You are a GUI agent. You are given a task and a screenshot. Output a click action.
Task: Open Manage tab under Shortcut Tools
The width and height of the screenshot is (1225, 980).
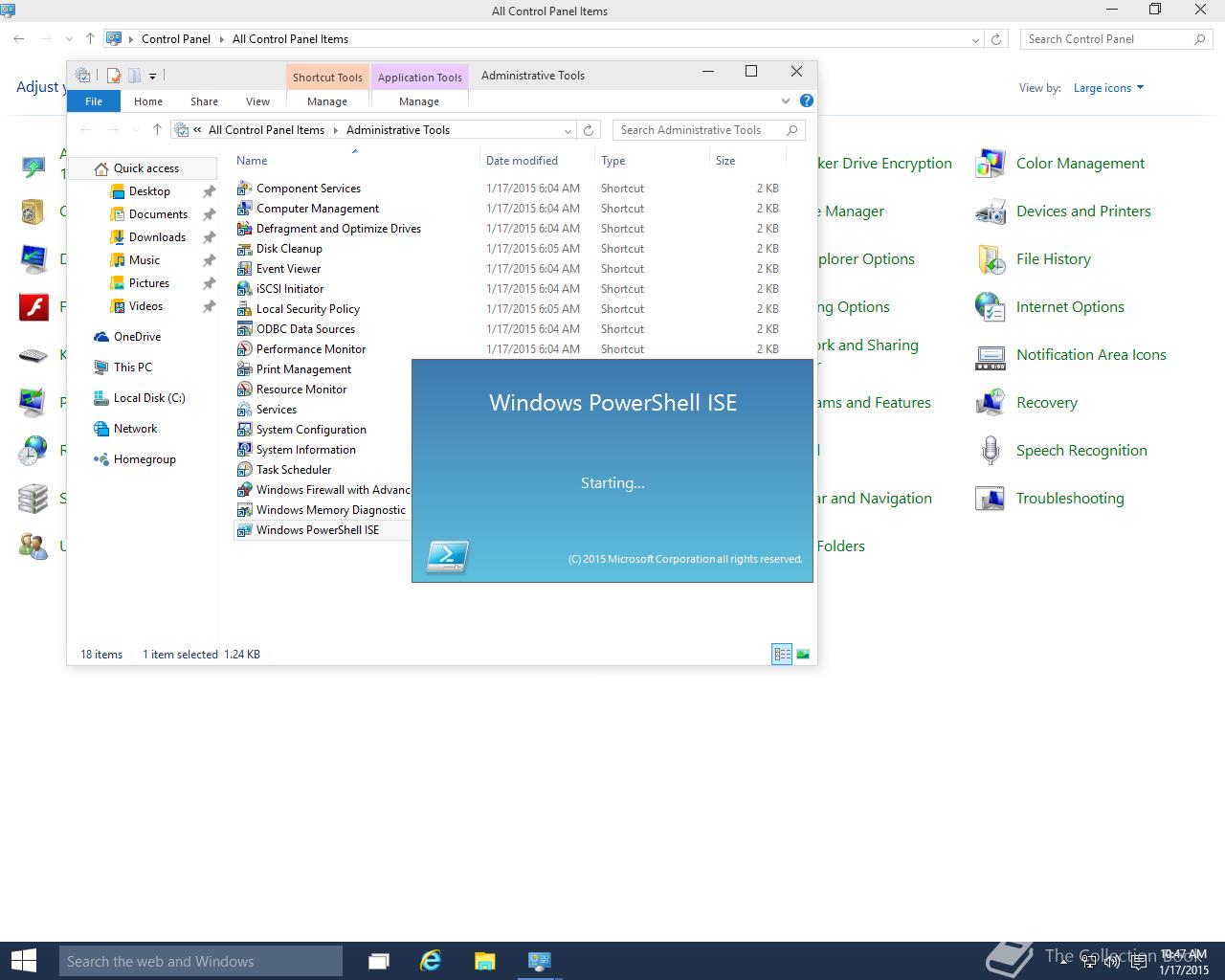pyautogui.click(x=327, y=101)
